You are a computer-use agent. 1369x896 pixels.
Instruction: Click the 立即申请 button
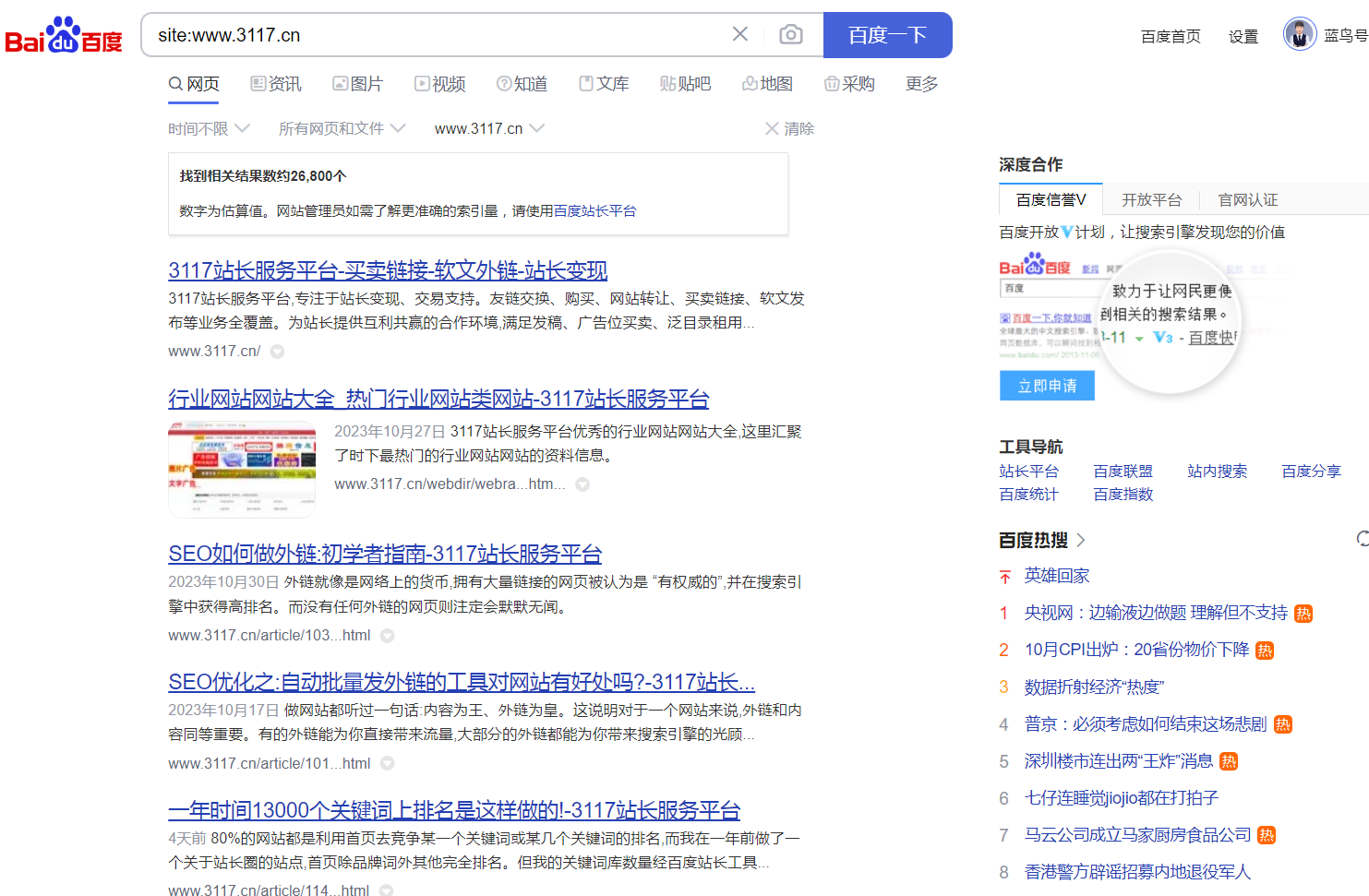coord(1047,386)
